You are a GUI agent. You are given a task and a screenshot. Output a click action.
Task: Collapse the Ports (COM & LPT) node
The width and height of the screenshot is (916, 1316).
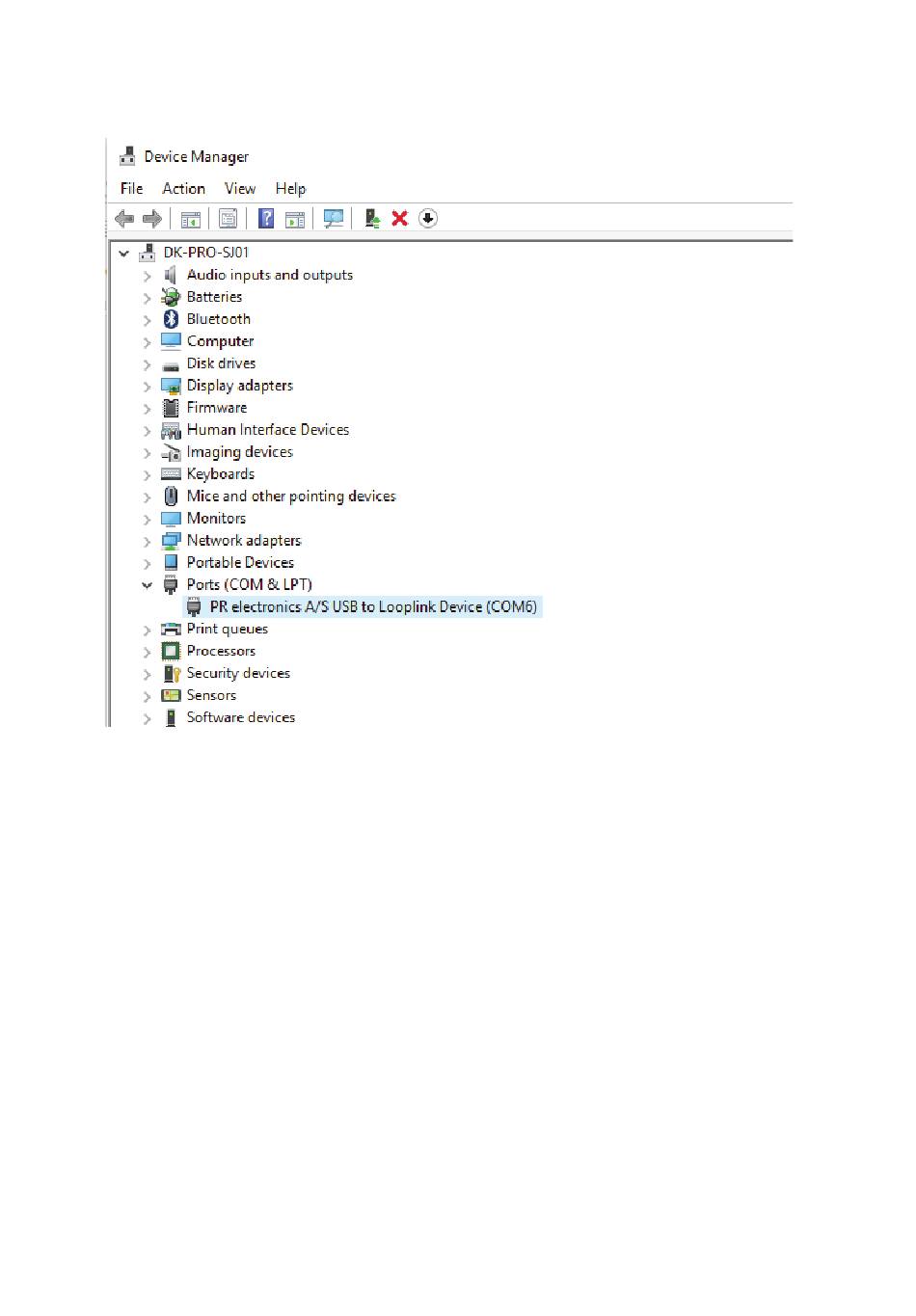tap(147, 585)
